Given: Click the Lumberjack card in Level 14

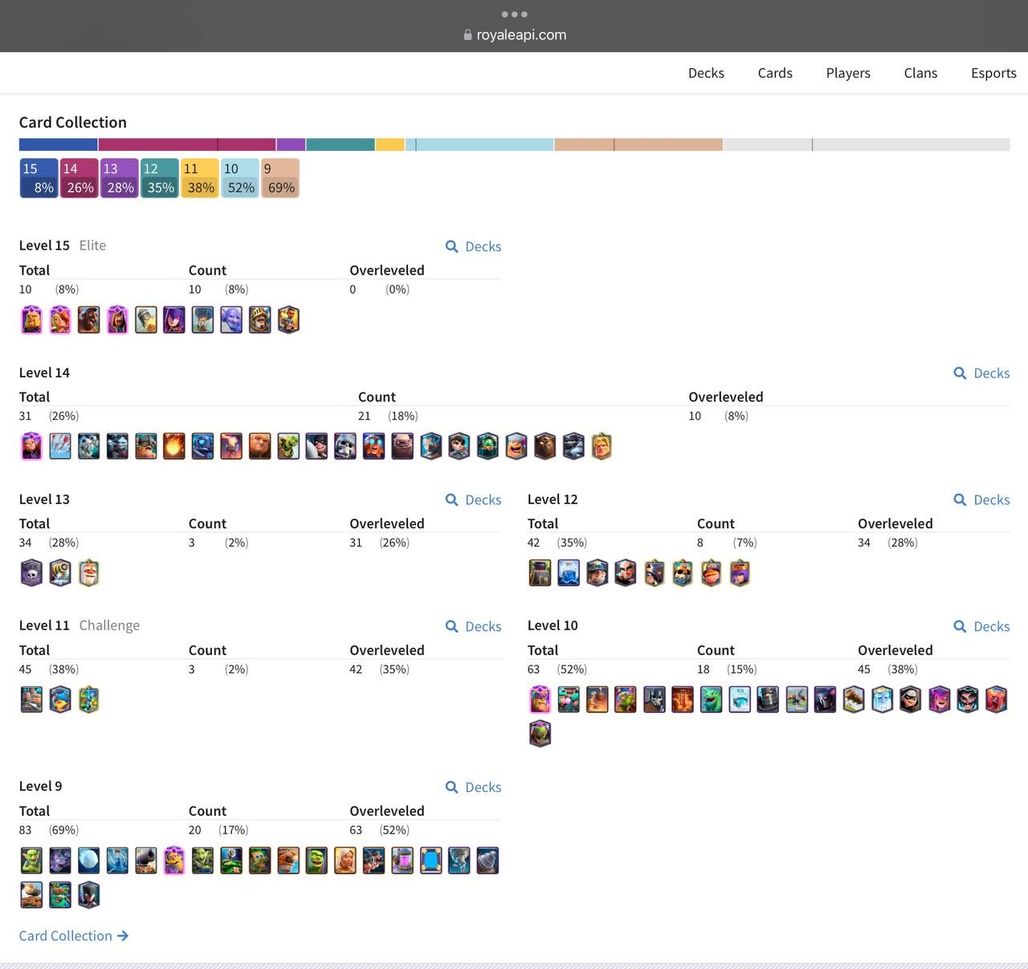Looking at the screenshot, I should pyautogui.click(x=516, y=446).
